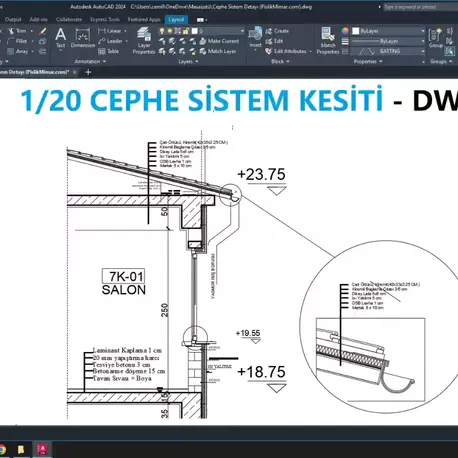The image size is (458, 458).
Task: Click the white ByLayer object color swatch
Action: point(356,31)
